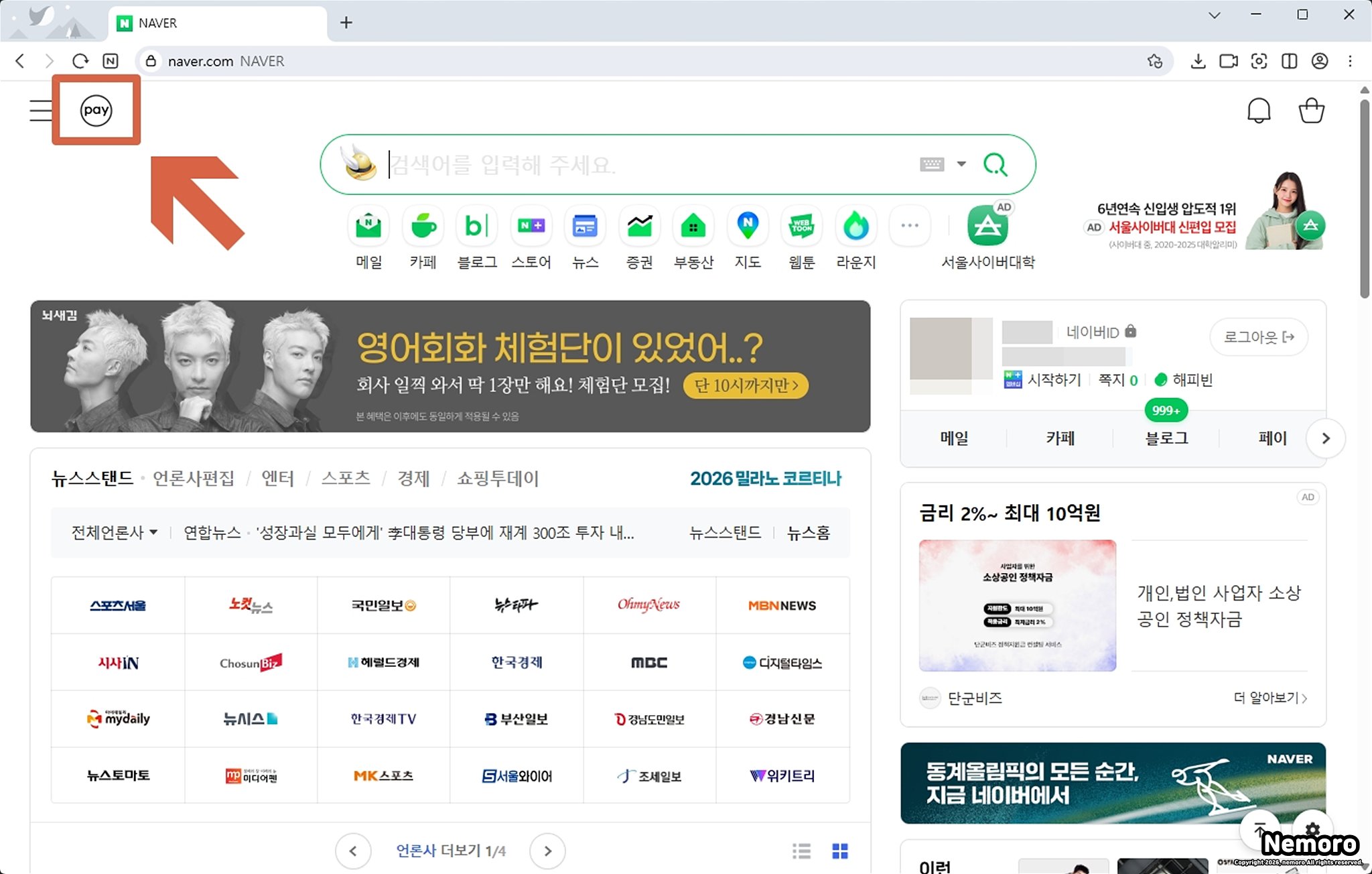Open the Webtoon shortcut icon
This screenshot has height=874, width=1372.
(x=801, y=227)
